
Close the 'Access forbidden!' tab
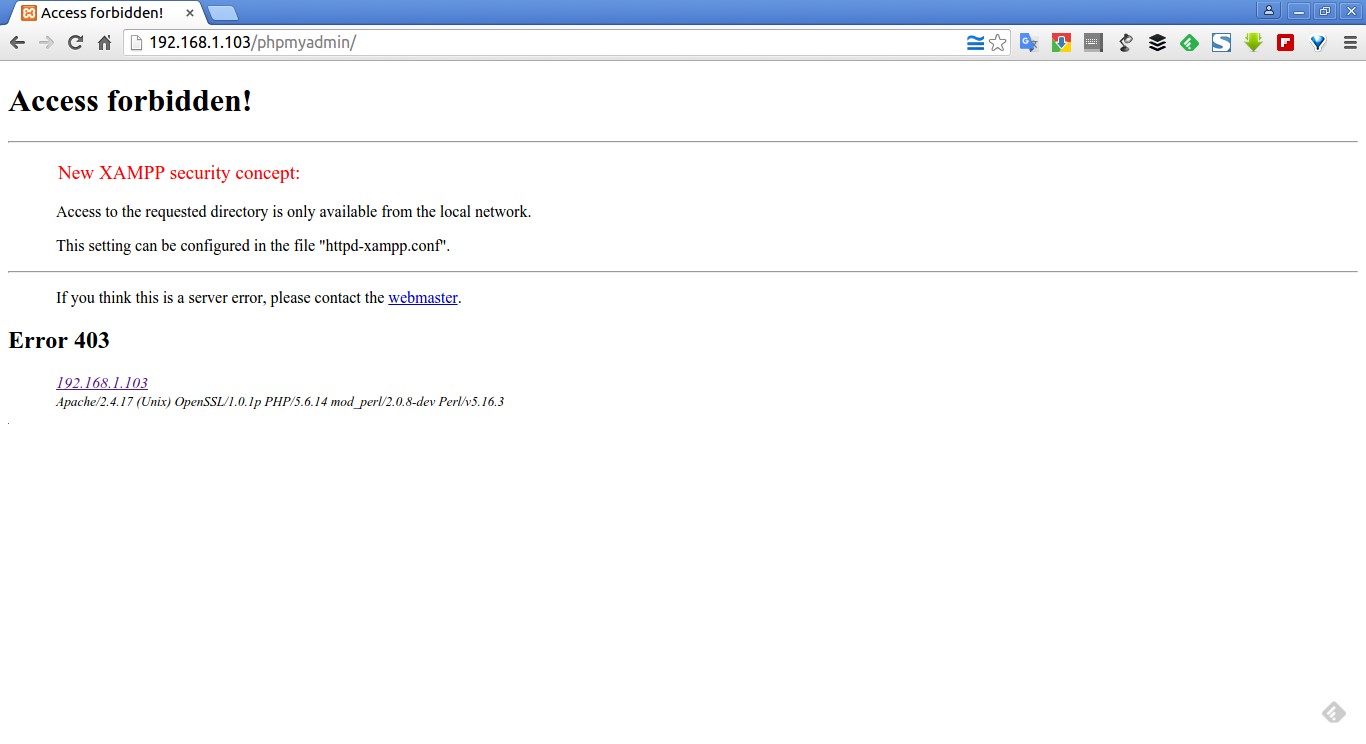(x=190, y=13)
